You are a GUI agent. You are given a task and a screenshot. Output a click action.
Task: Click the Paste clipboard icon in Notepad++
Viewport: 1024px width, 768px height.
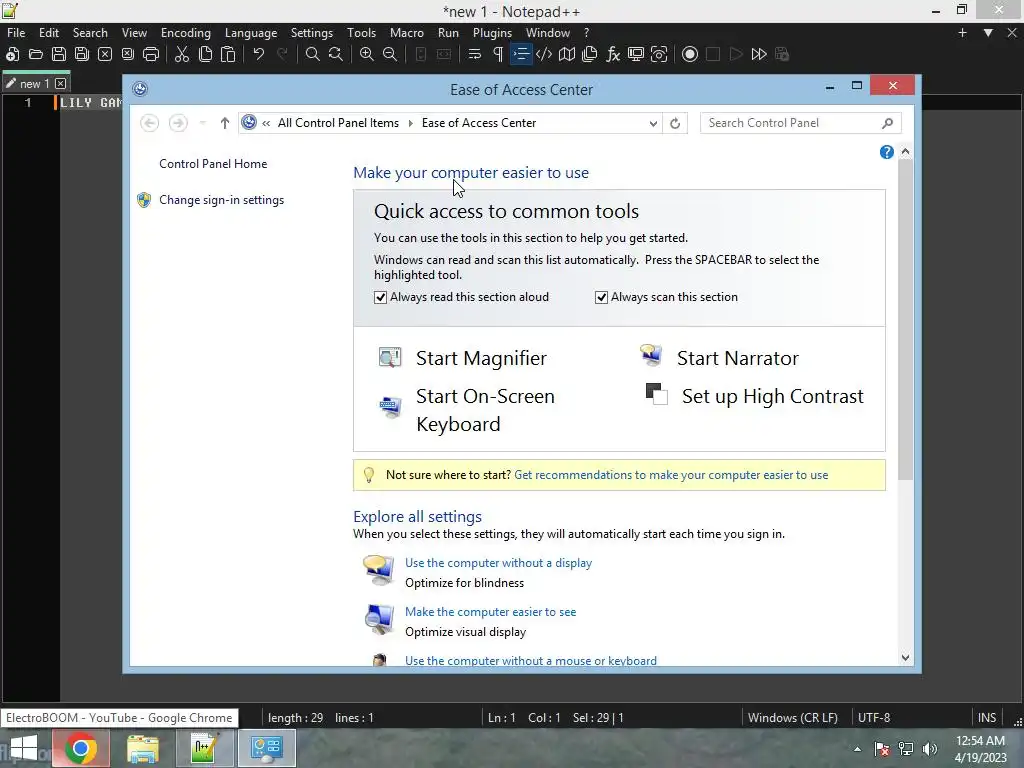[x=228, y=54]
